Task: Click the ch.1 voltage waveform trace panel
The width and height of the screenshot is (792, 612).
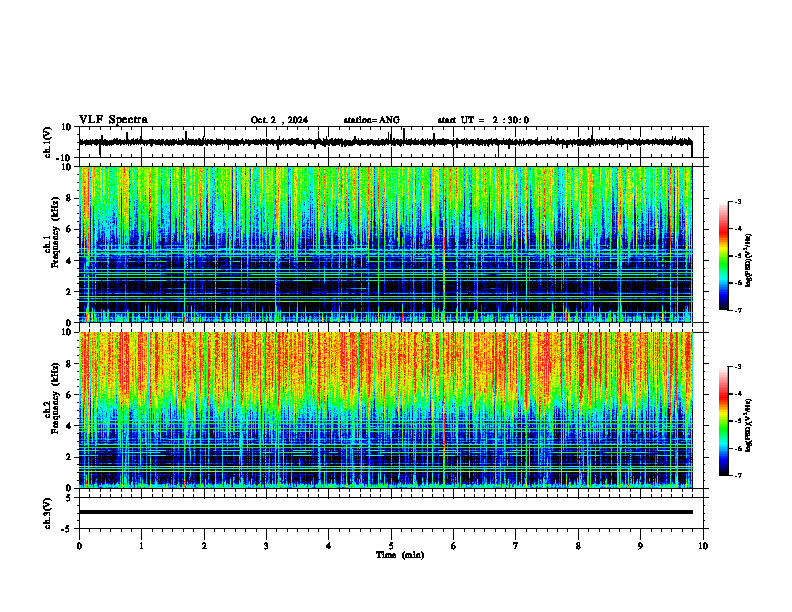Action: tap(393, 142)
